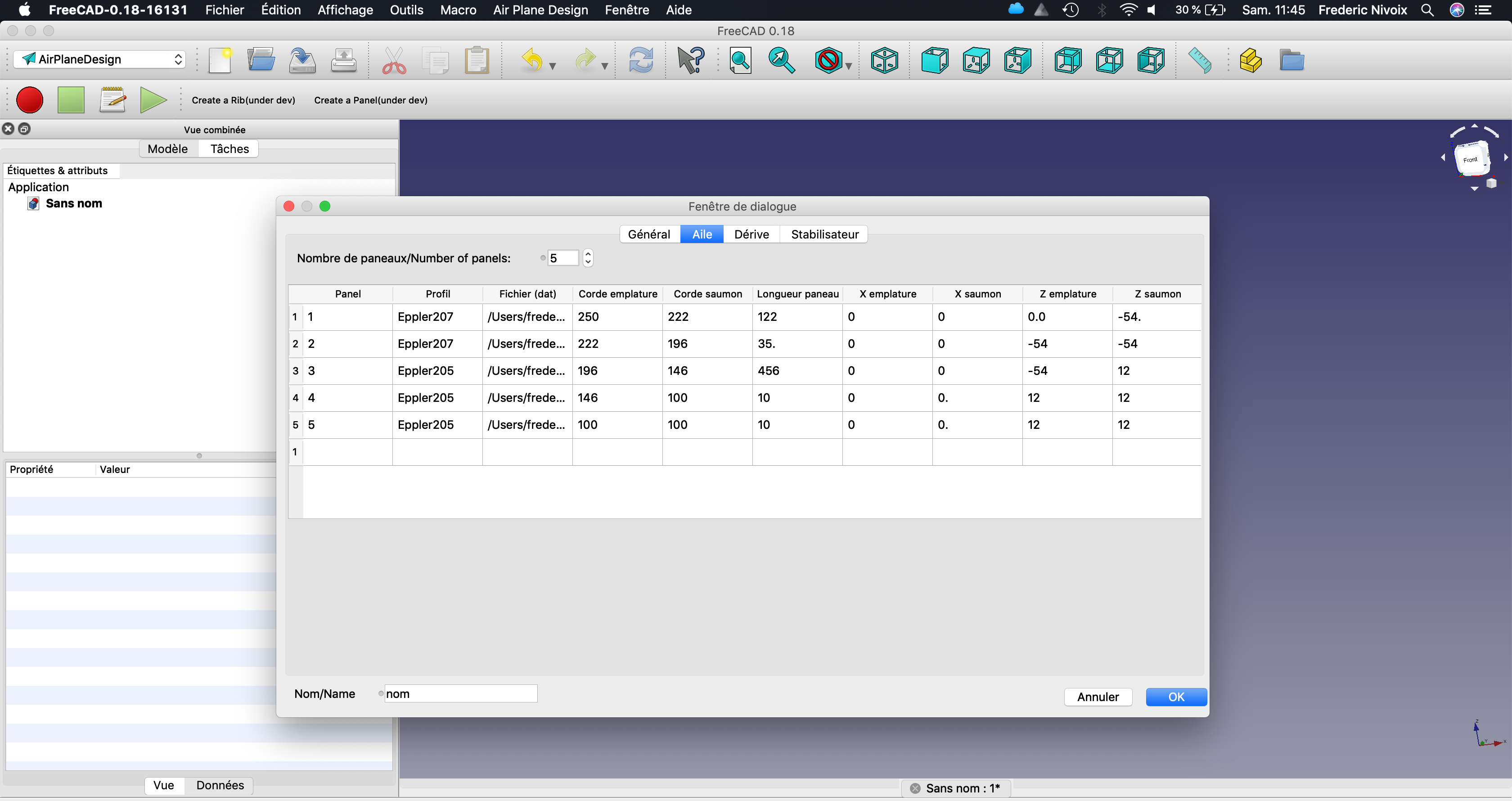Click the red macro record button
This screenshot has width=1512, height=801.
[x=29, y=100]
